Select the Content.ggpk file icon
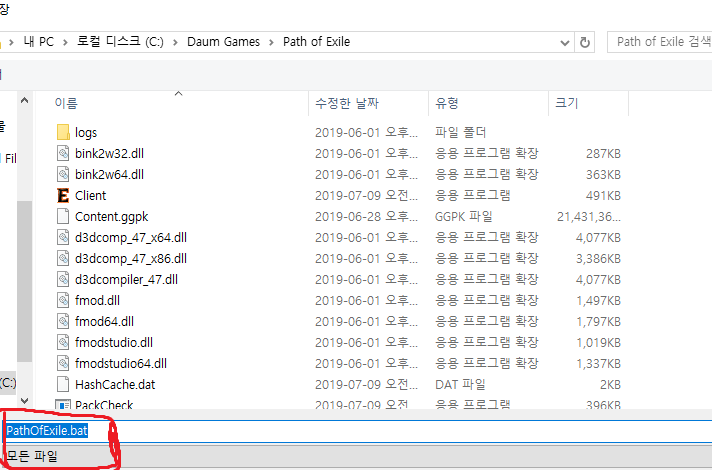 63,216
